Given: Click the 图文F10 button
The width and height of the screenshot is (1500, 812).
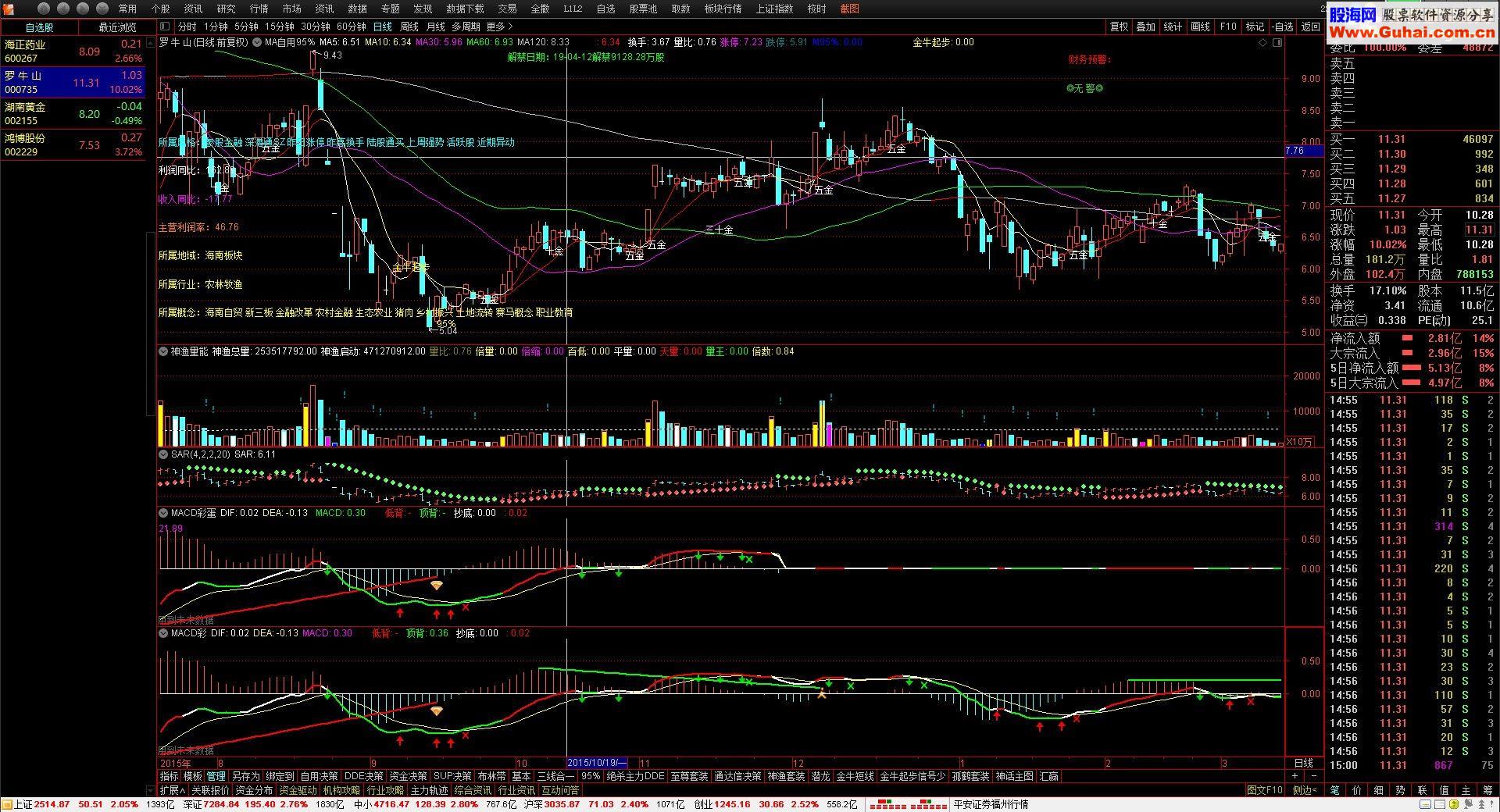Looking at the screenshot, I should pyautogui.click(x=1264, y=790).
